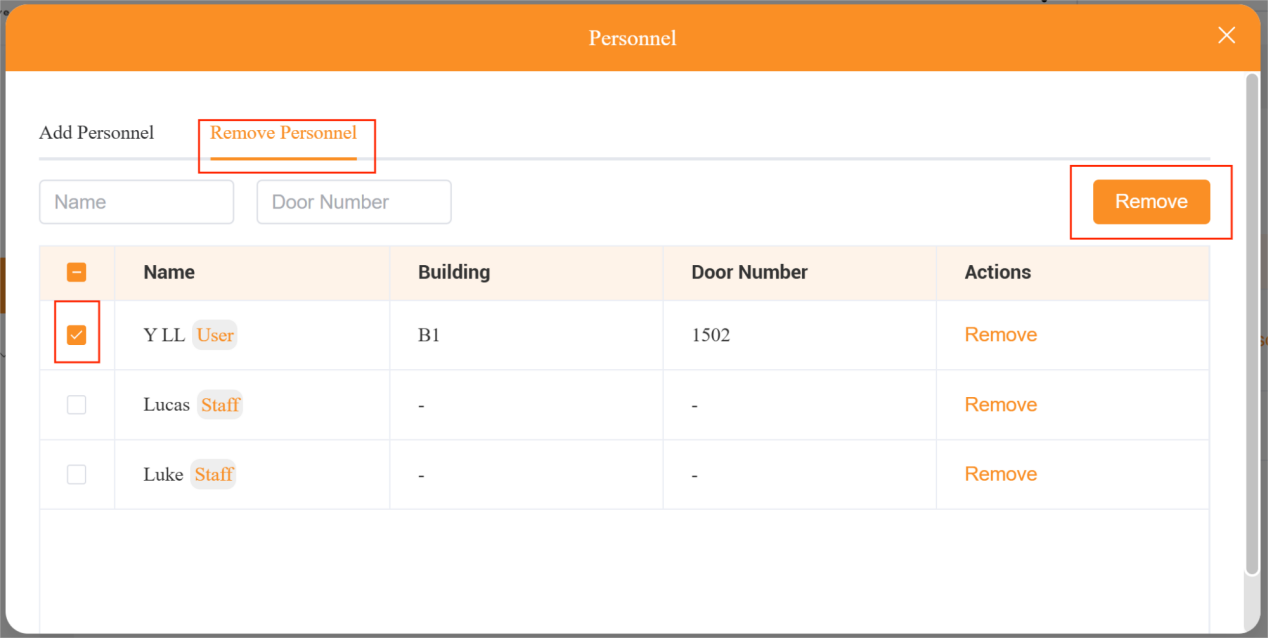Viewport: 1268px width, 638px height.
Task: Uncheck the checkbox for Y LL
Action: pyautogui.click(x=76, y=335)
